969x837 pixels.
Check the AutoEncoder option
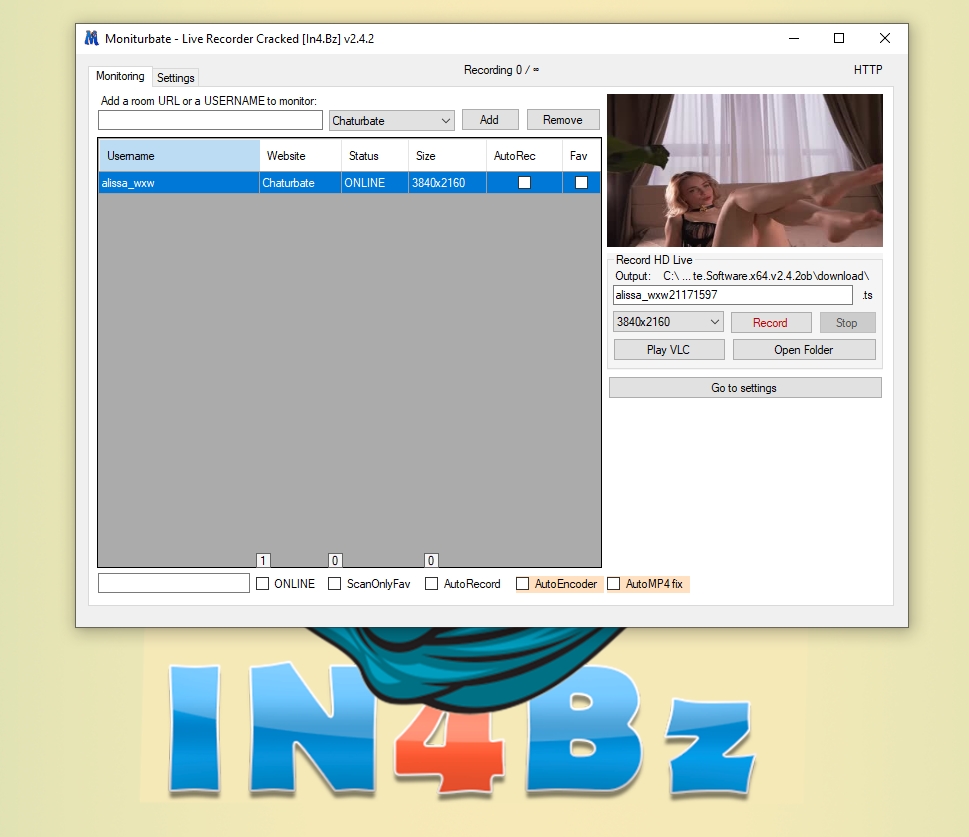pyautogui.click(x=523, y=584)
